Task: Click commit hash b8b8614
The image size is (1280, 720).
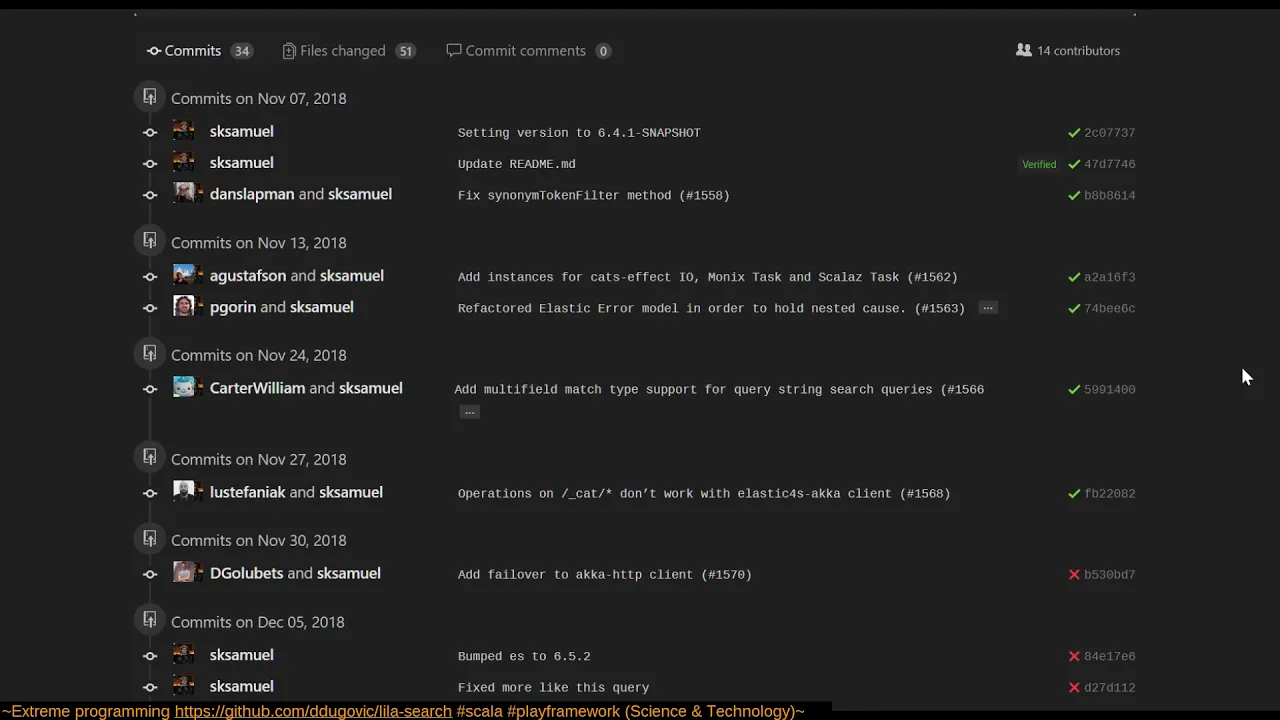Action: [1110, 196]
